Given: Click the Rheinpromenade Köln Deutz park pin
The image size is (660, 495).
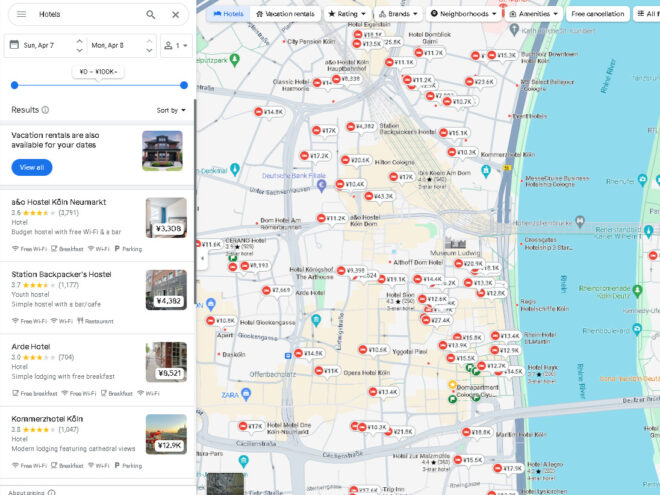Looking at the screenshot, I should tap(637, 290).
